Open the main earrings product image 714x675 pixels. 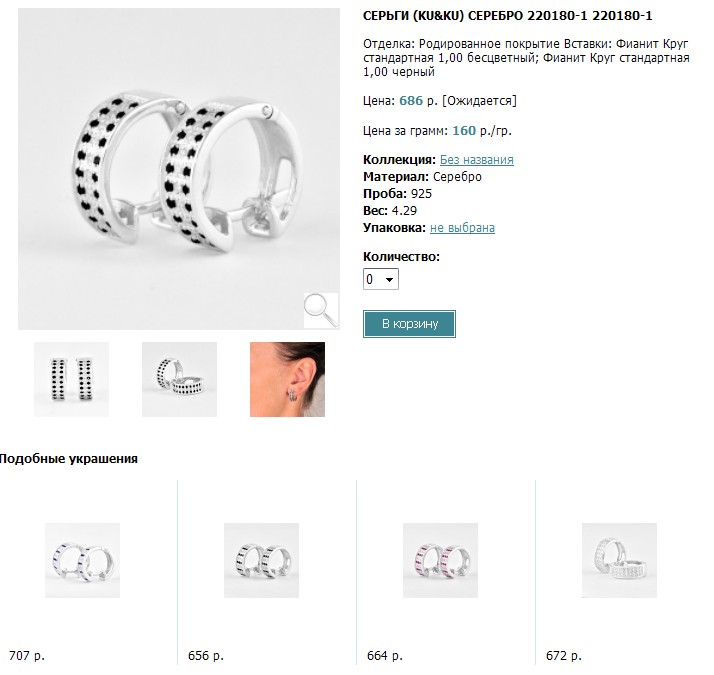179,169
